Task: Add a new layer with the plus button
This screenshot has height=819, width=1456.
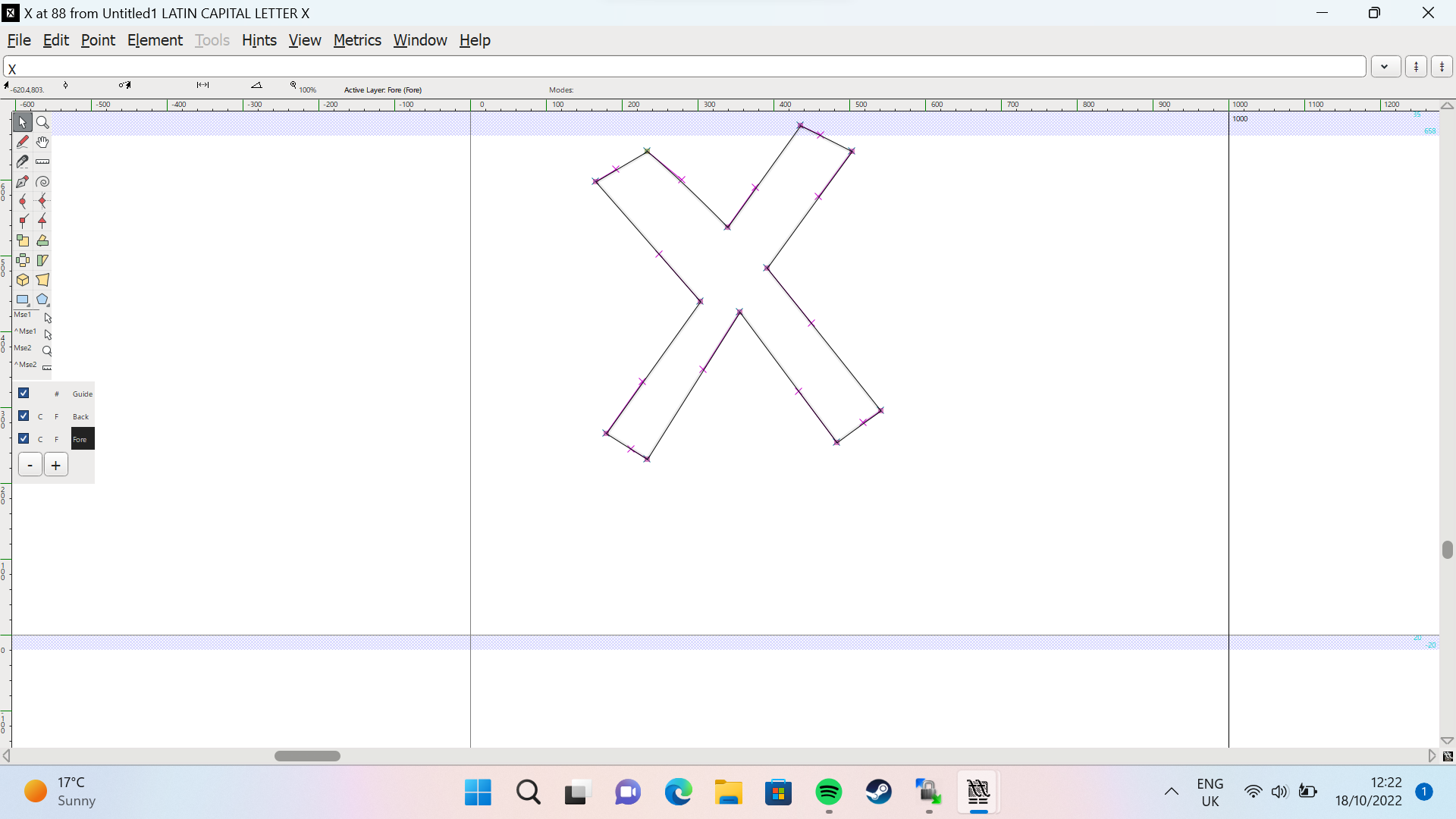Action: [56, 465]
